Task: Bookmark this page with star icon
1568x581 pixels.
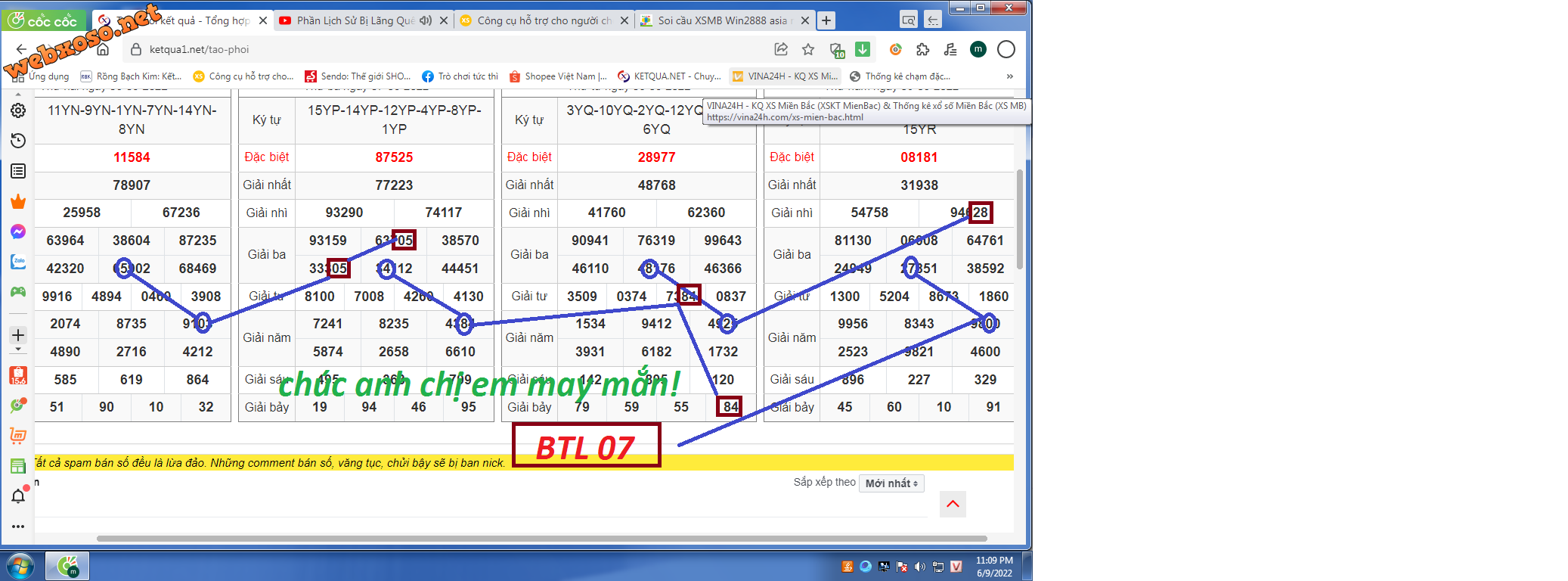Action: tap(808, 49)
